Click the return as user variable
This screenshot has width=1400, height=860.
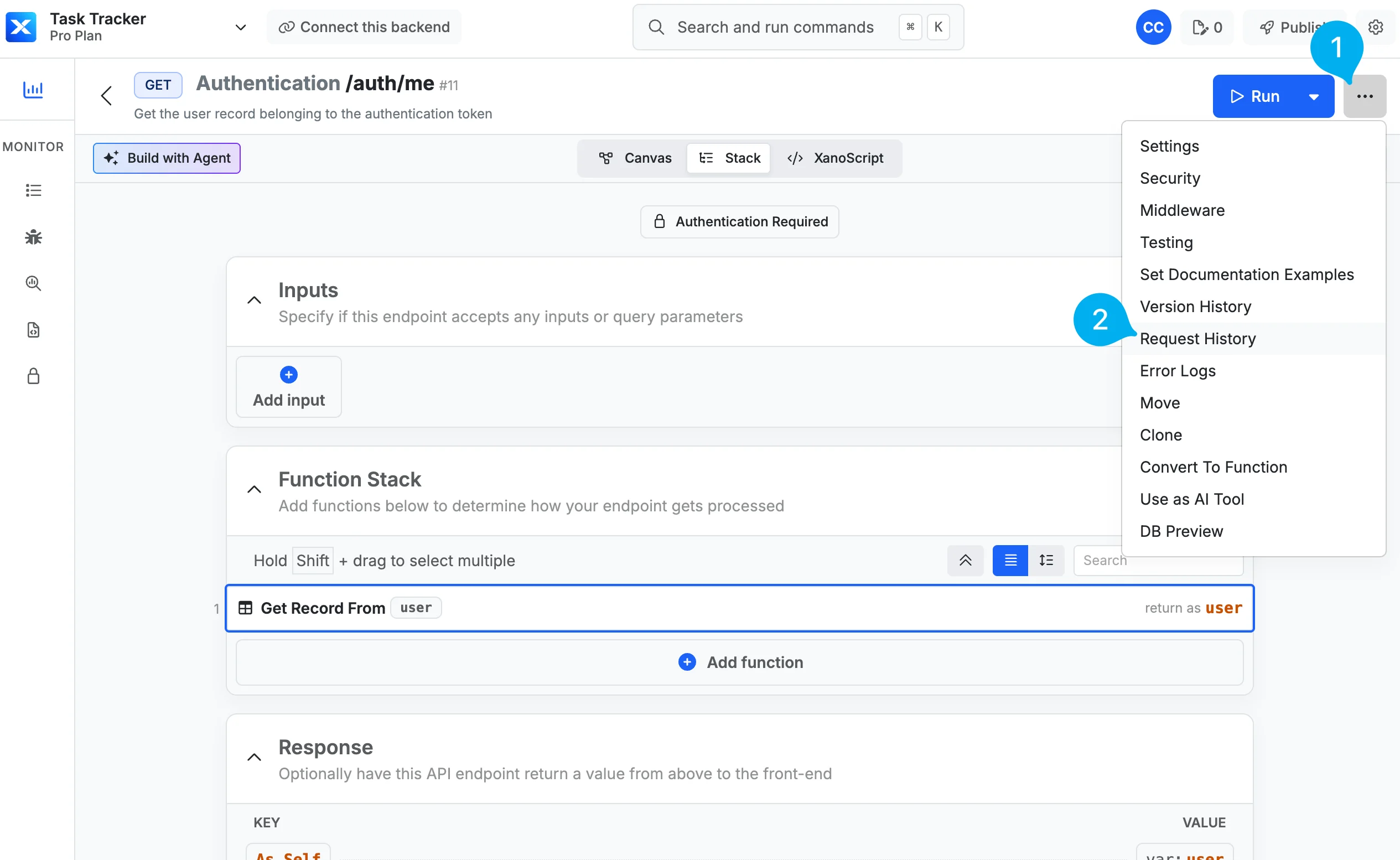click(x=1223, y=608)
